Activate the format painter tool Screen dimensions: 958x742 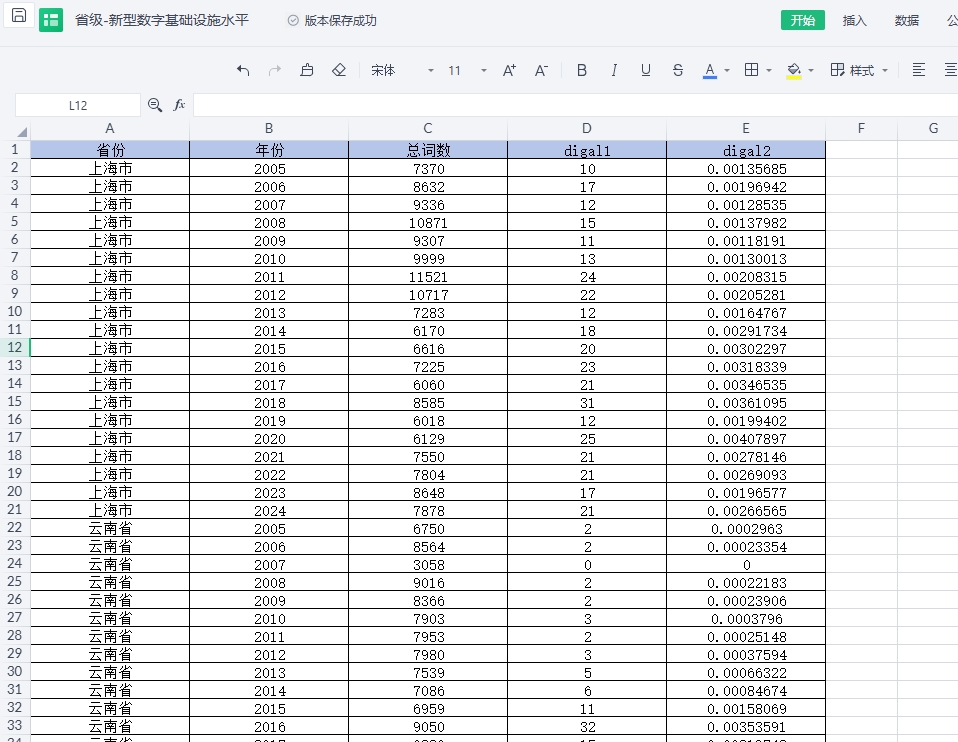307,70
